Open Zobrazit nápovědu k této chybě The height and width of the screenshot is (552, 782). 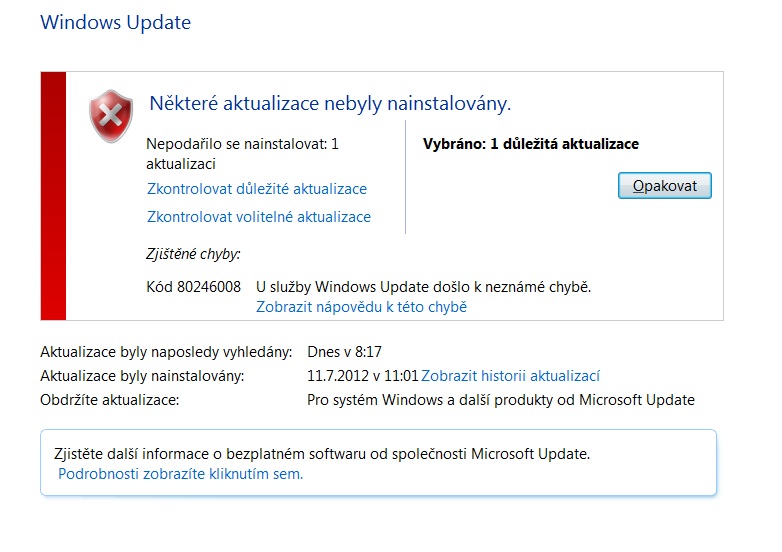[x=361, y=307]
